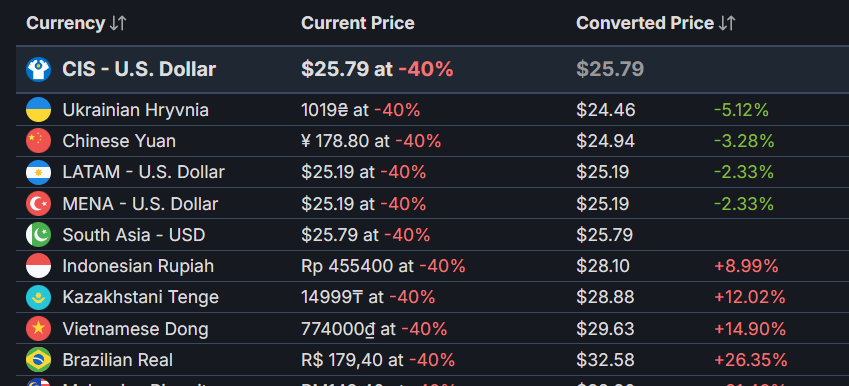Click the Chinese flag icon
Viewport: 849px width, 386px height.
coord(38,141)
